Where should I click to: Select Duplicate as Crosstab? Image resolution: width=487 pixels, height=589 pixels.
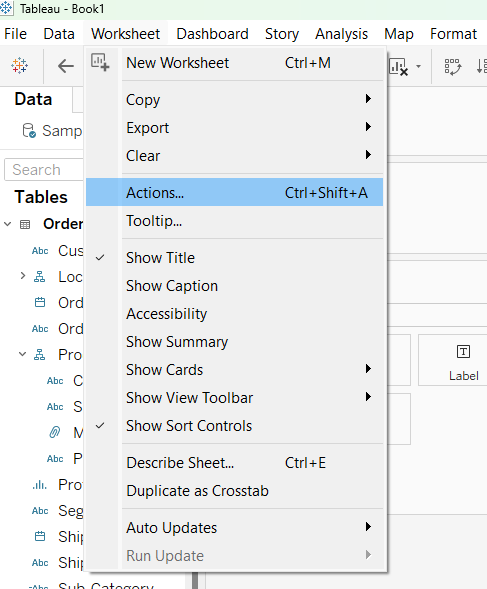coord(234,491)
